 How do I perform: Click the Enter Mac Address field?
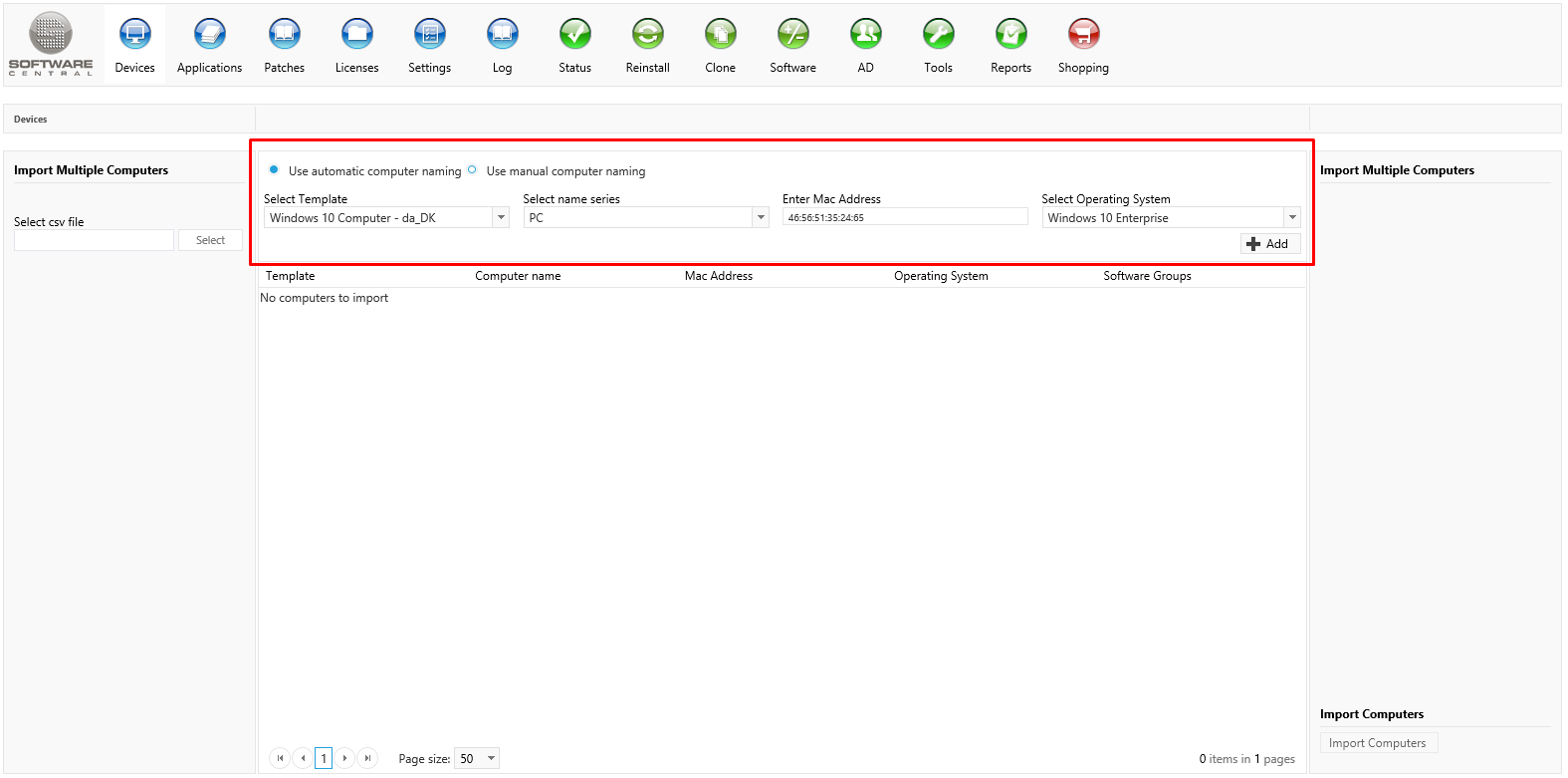[x=905, y=217]
